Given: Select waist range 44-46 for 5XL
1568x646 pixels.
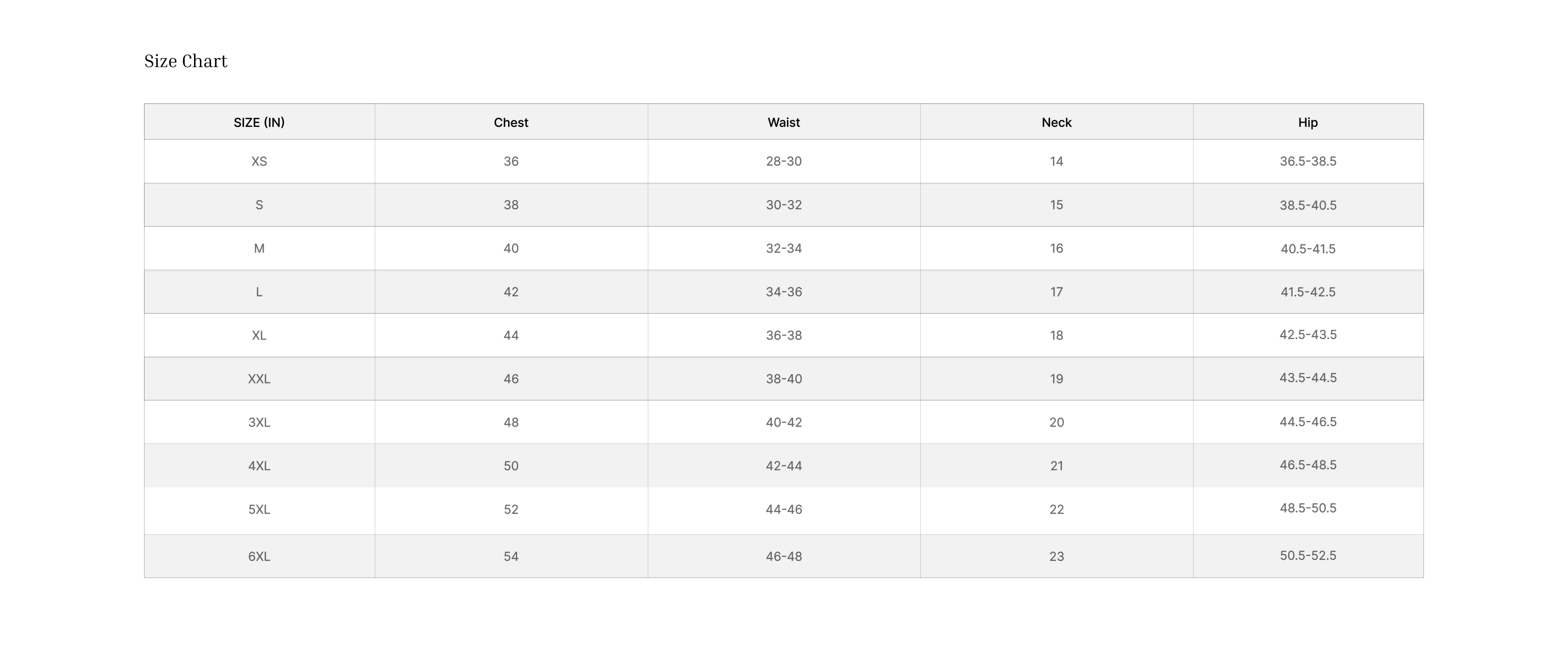Looking at the screenshot, I should click(784, 509).
